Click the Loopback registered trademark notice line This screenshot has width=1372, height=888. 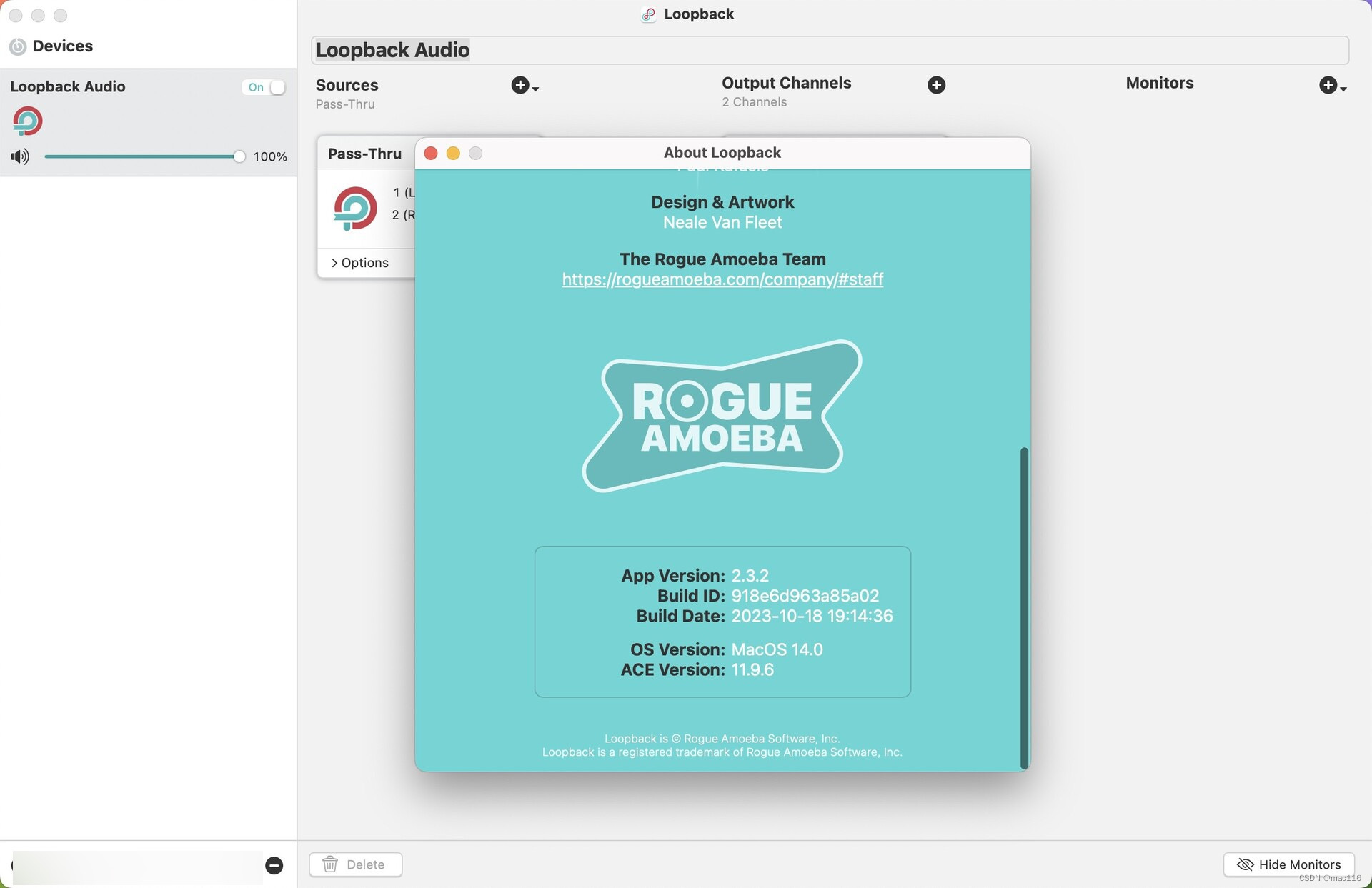pyautogui.click(x=722, y=752)
